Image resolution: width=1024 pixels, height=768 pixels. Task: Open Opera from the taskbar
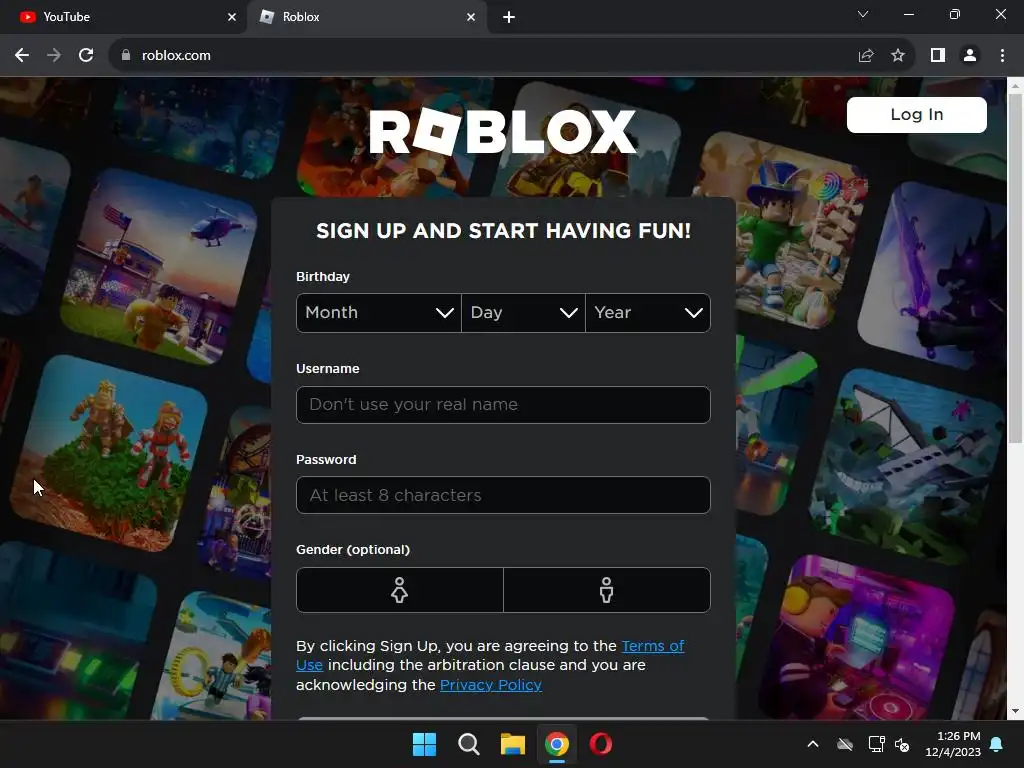pyautogui.click(x=601, y=744)
